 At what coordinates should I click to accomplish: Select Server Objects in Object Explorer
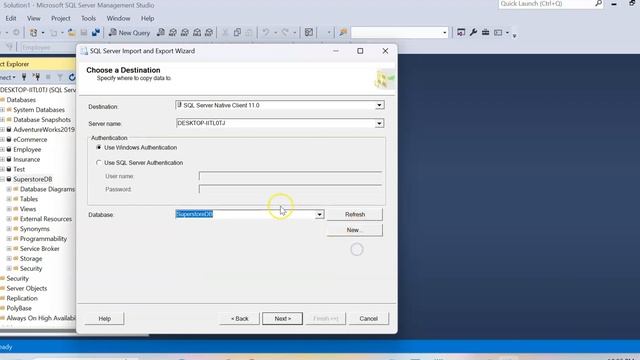(27, 289)
